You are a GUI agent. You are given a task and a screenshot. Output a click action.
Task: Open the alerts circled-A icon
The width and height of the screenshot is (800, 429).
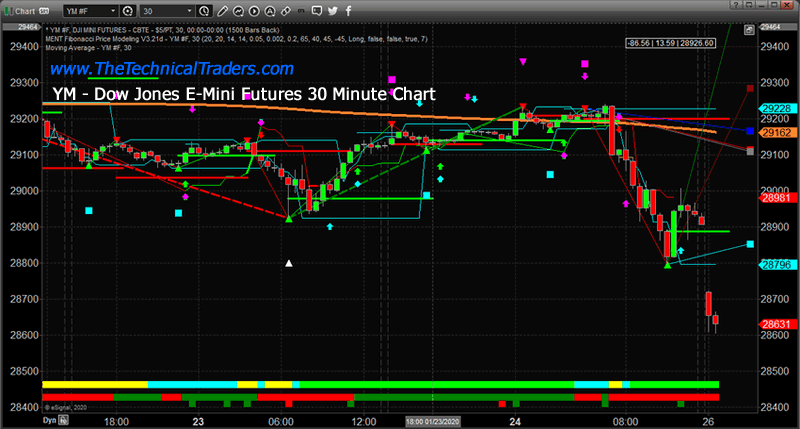270,11
